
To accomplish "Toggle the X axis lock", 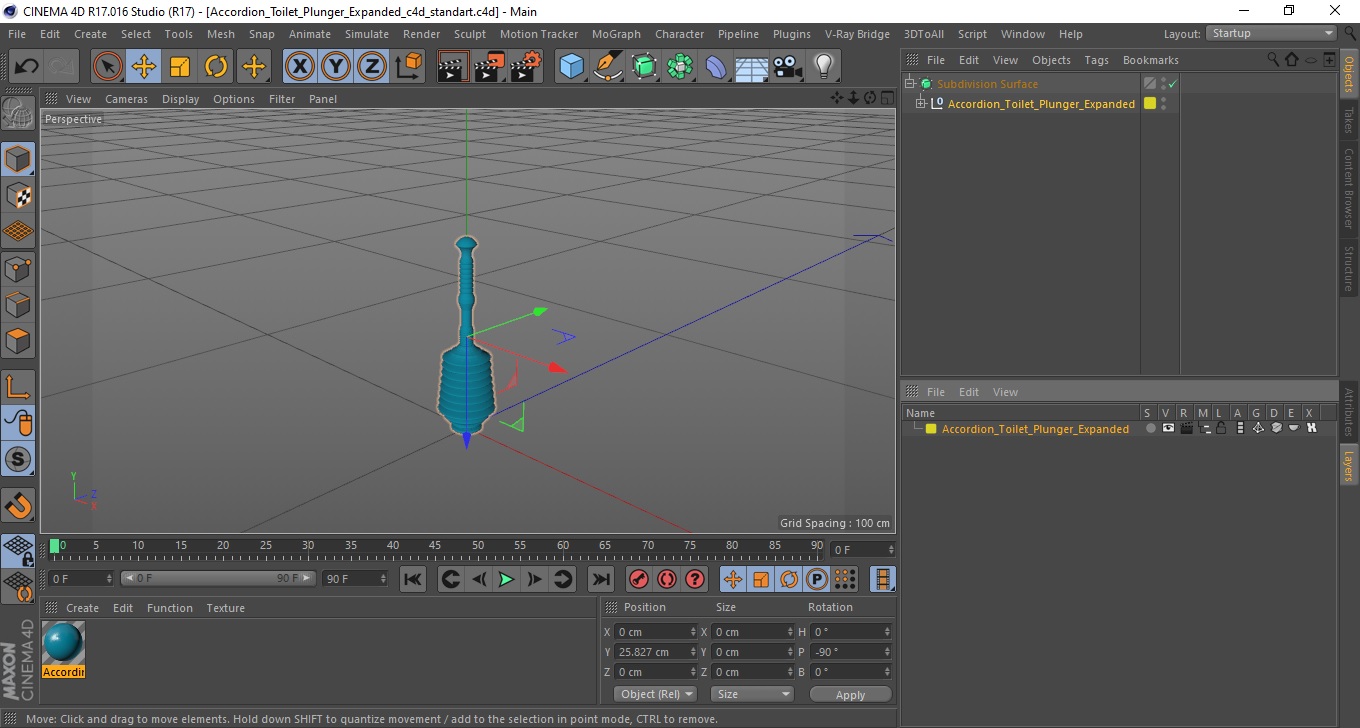I will tap(300, 67).
